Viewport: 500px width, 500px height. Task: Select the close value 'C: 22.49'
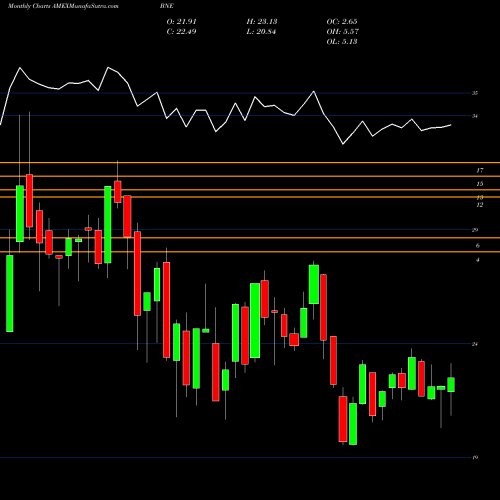181,32
